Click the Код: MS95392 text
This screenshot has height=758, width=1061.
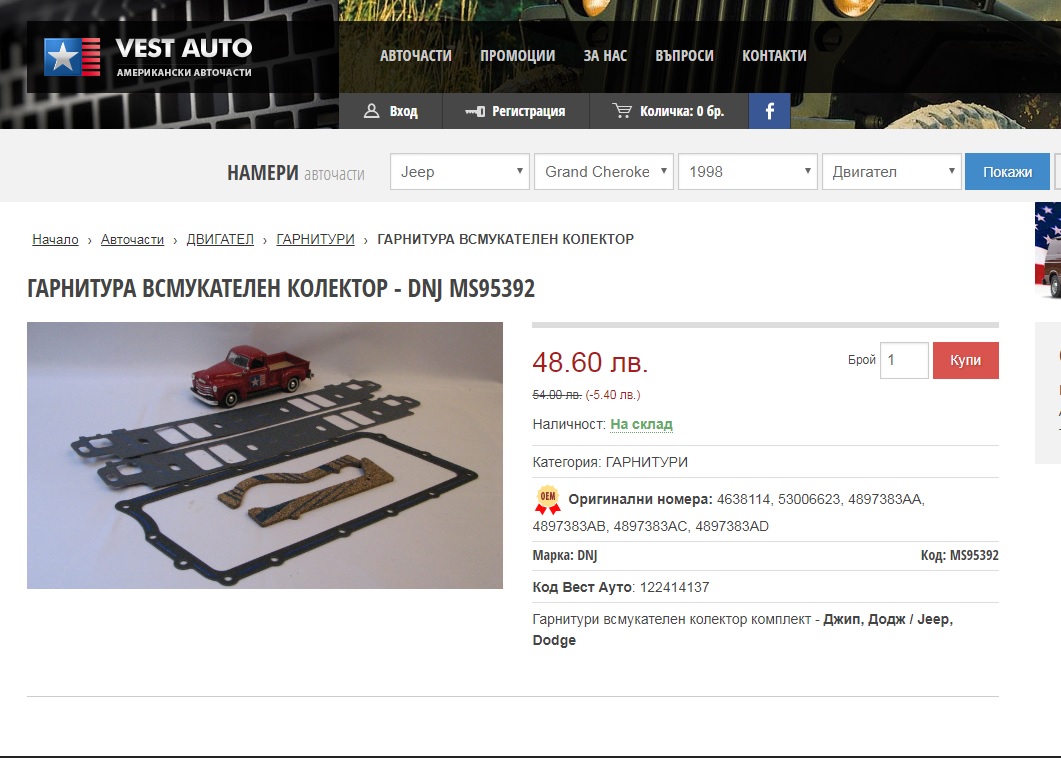960,556
